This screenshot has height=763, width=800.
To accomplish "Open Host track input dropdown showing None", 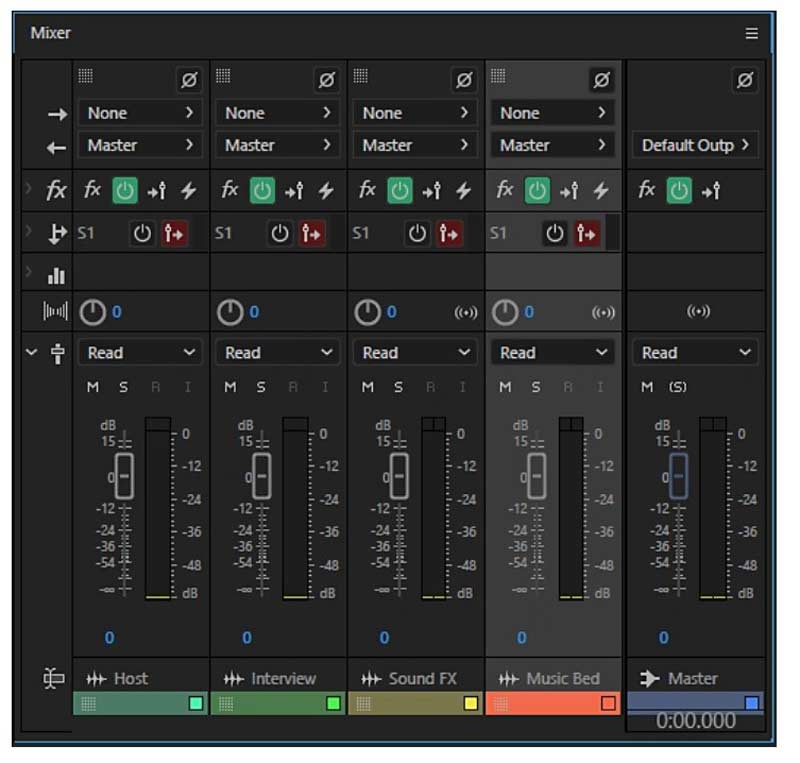I will click(140, 113).
